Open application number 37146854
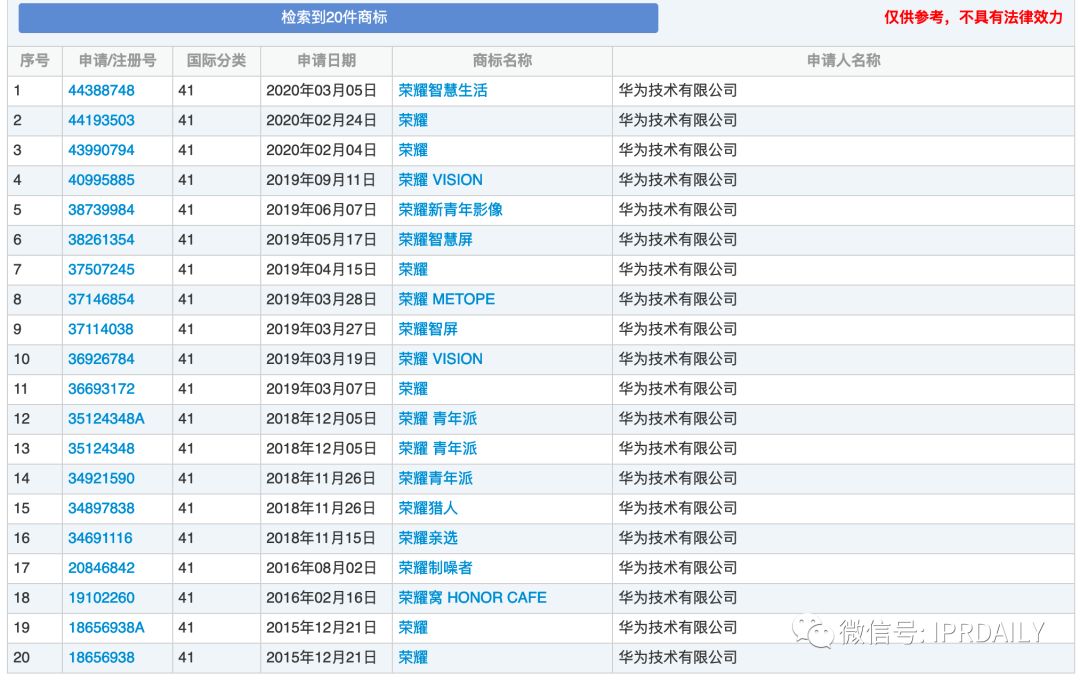Viewport: 1080px width, 680px height. point(101,299)
